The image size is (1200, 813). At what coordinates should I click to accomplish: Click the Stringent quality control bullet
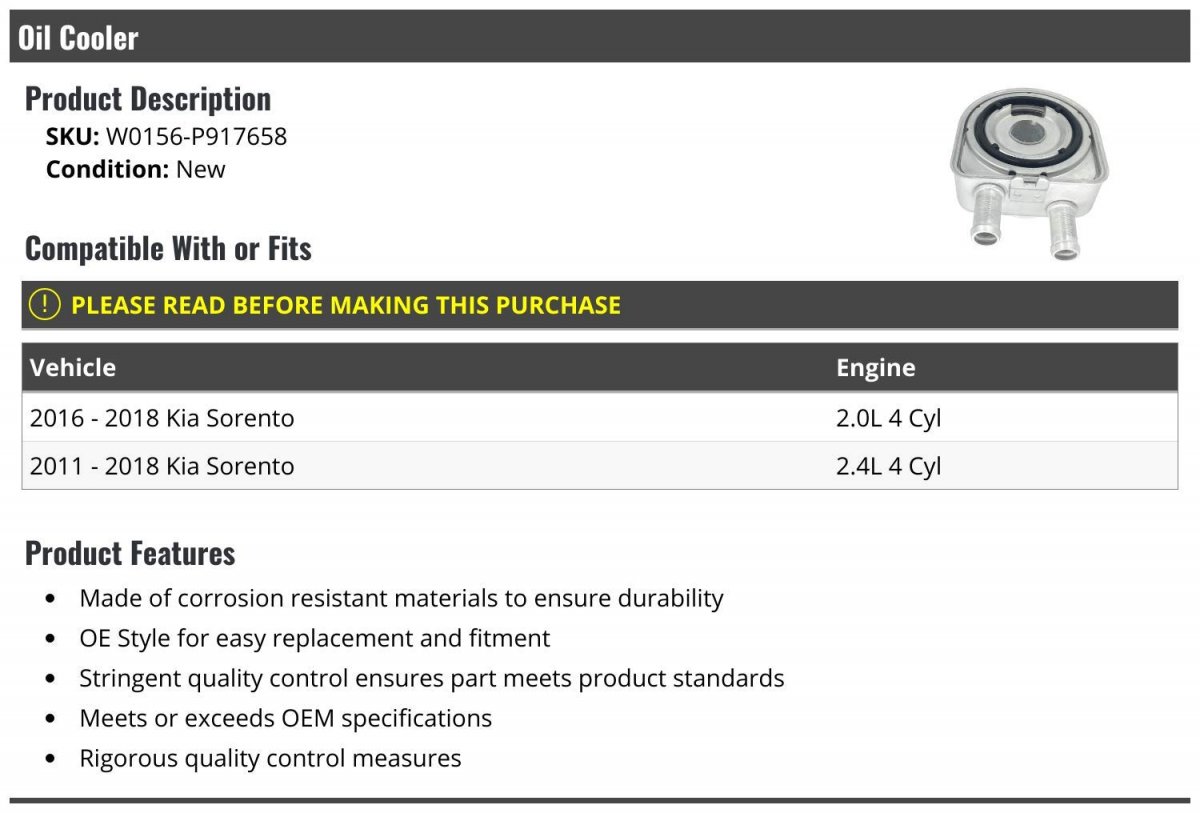tap(432, 678)
